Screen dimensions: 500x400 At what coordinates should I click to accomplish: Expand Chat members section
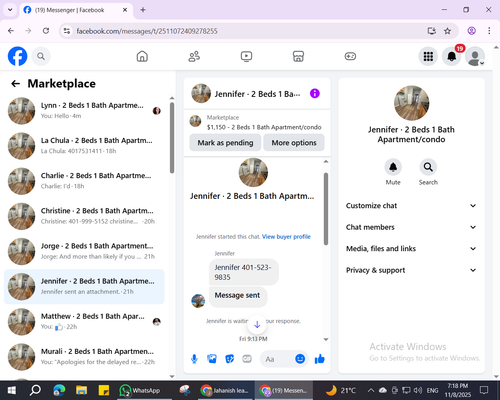point(411,227)
